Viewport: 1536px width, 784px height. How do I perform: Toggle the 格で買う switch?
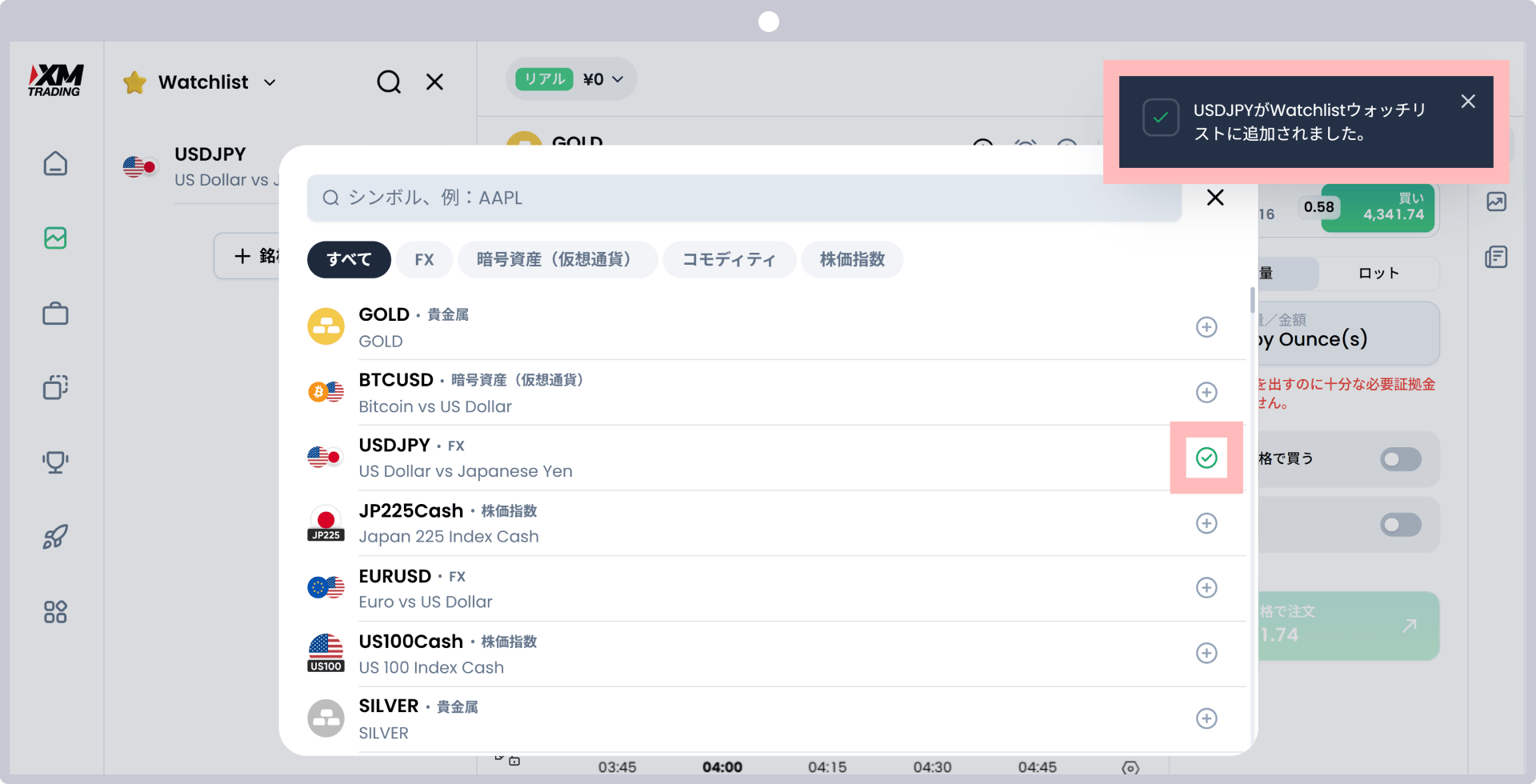pyautogui.click(x=1401, y=459)
